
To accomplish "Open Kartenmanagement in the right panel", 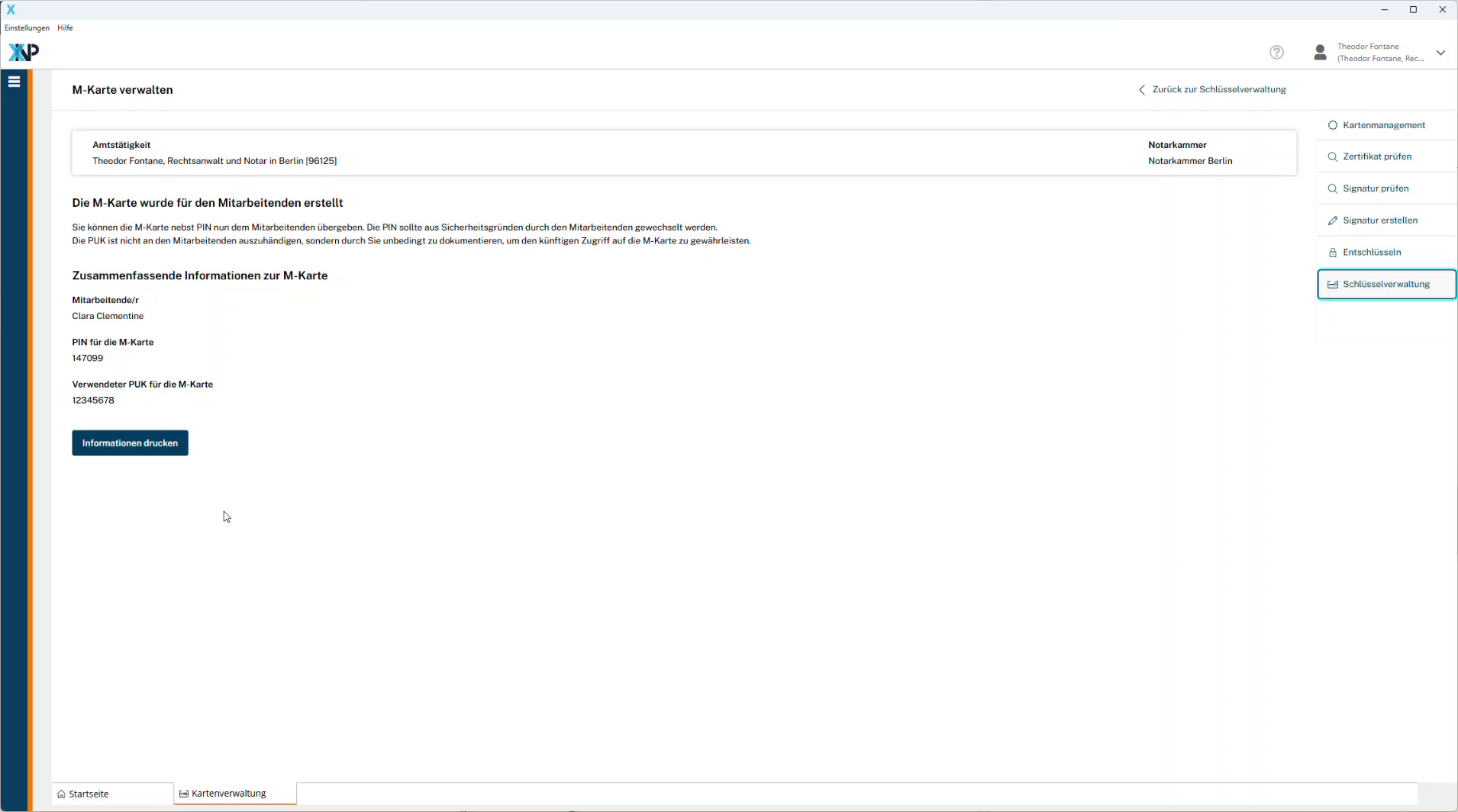I will coord(1383,125).
